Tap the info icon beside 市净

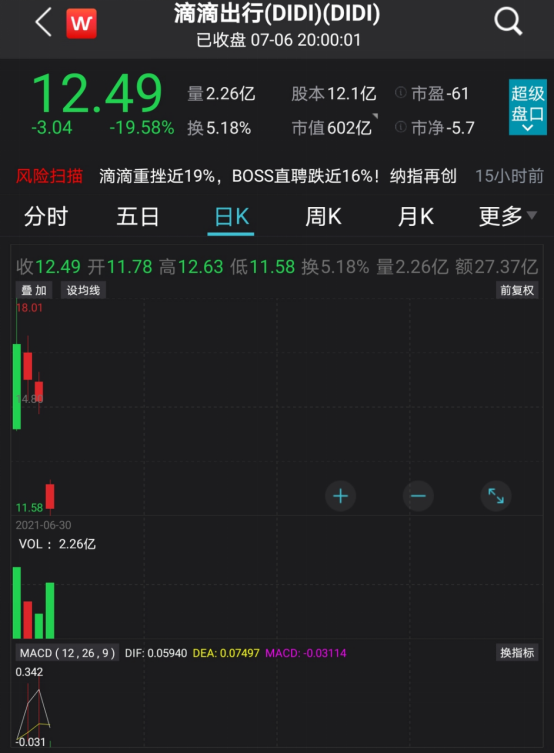400,127
